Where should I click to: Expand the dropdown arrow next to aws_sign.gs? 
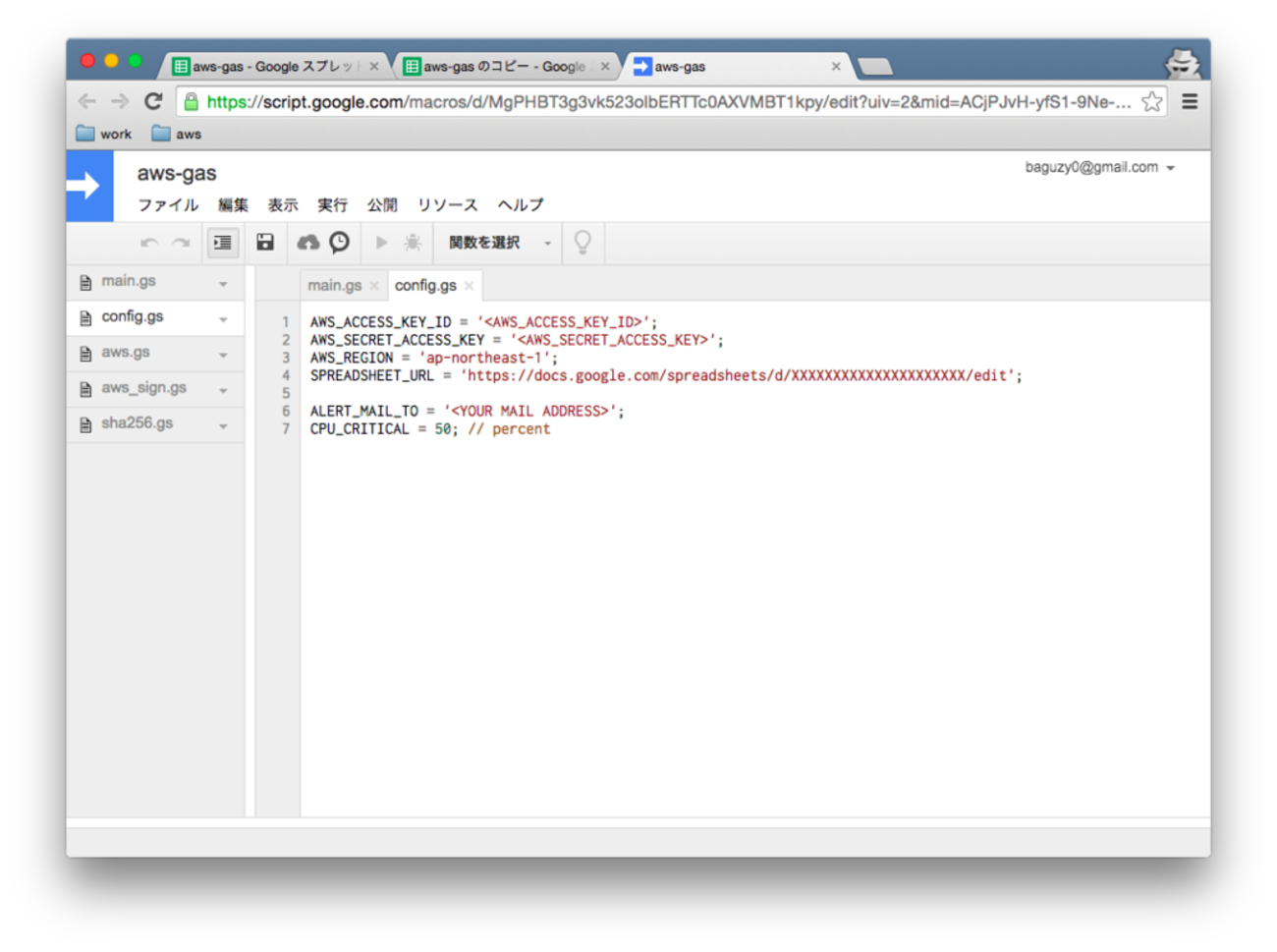[x=224, y=390]
